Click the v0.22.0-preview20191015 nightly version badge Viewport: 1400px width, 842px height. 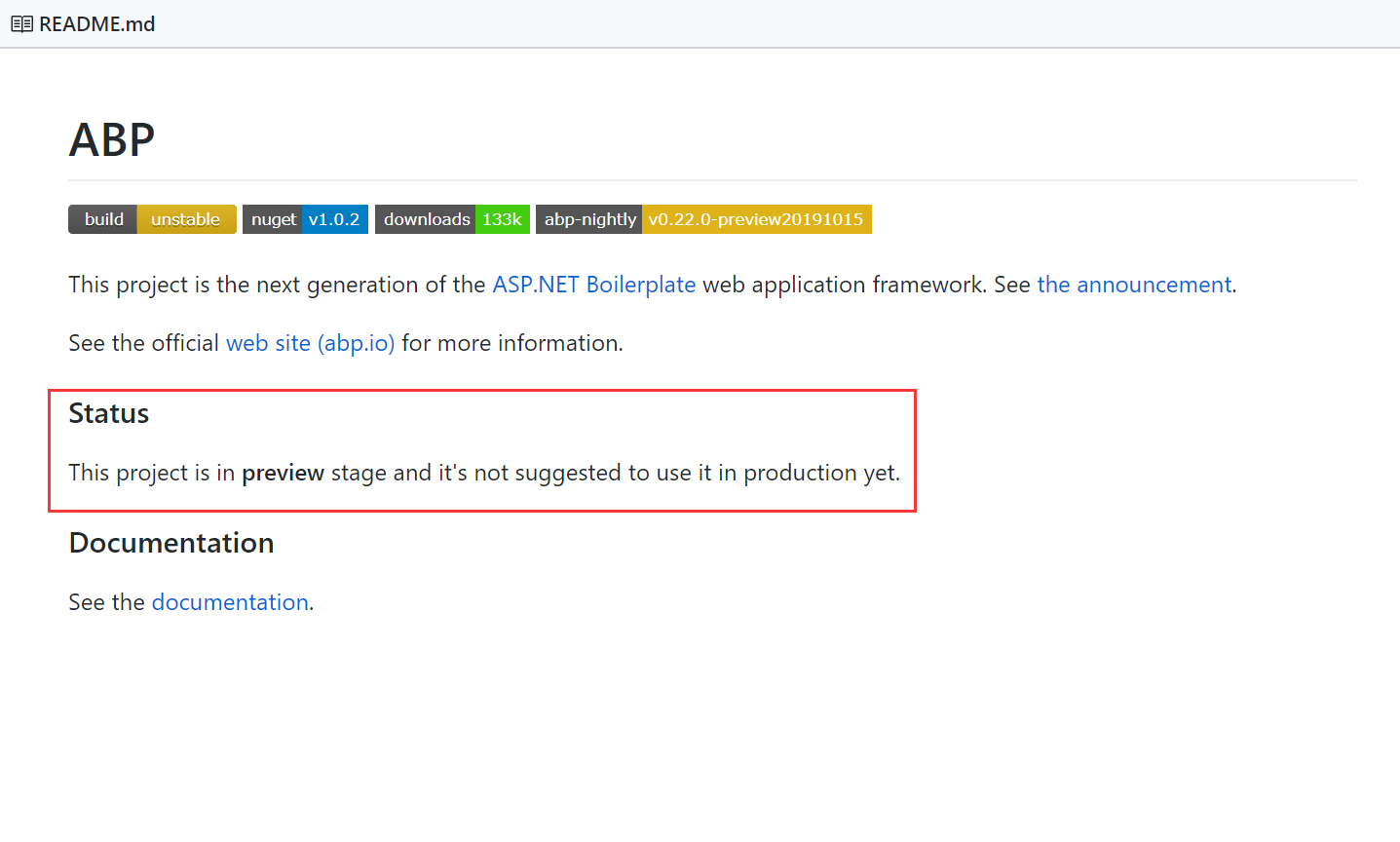tap(757, 219)
